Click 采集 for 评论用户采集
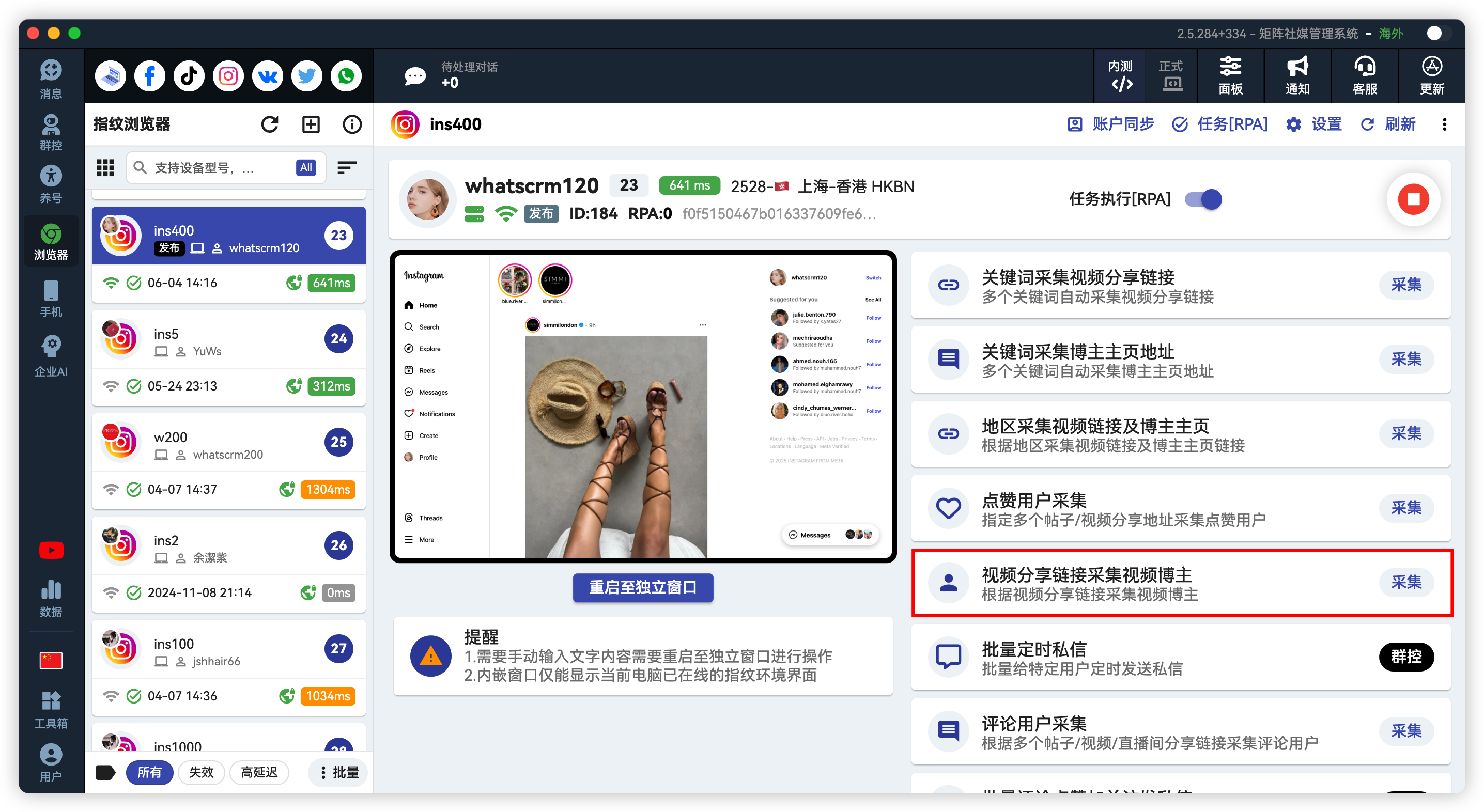The width and height of the screenshot is (1484, 812). tap(1406, 731)
